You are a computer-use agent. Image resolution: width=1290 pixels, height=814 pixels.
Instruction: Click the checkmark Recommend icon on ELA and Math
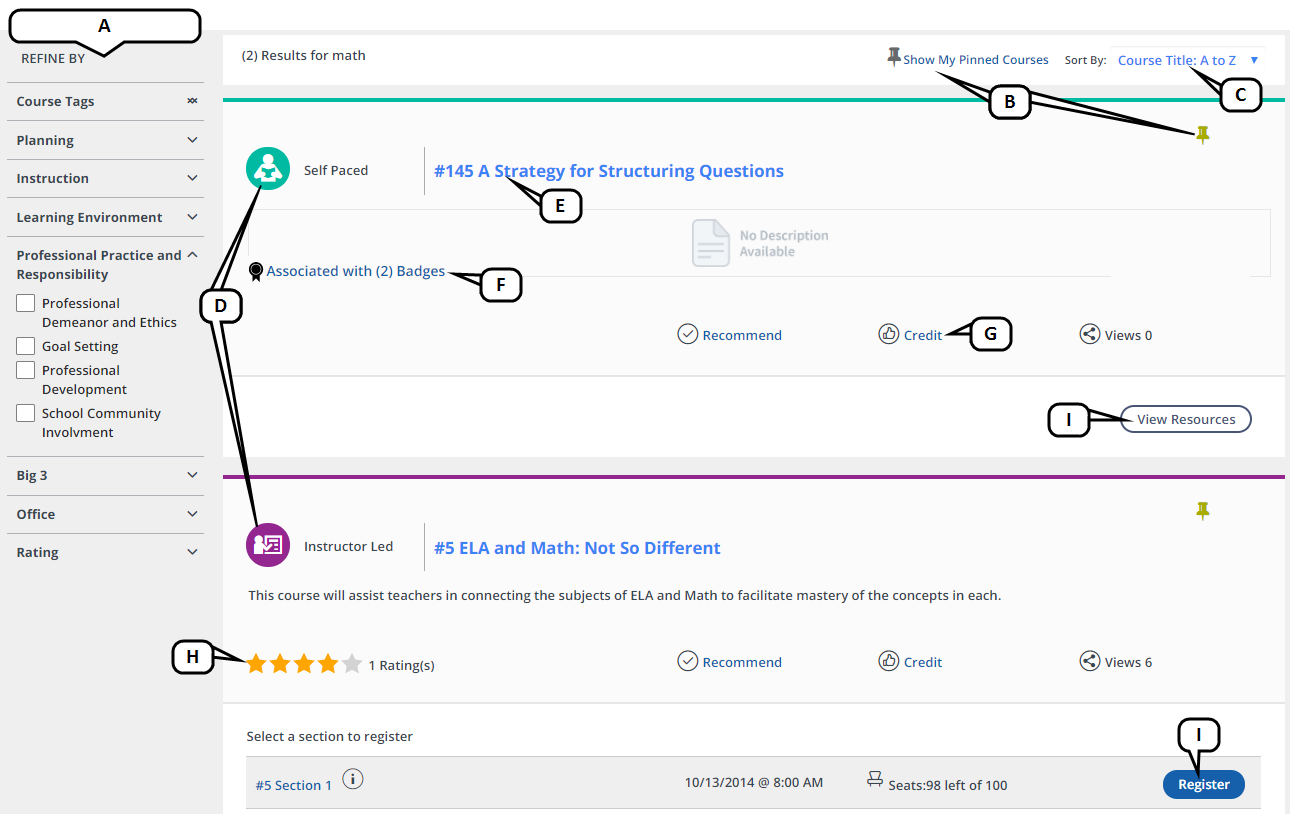[687, 661]
